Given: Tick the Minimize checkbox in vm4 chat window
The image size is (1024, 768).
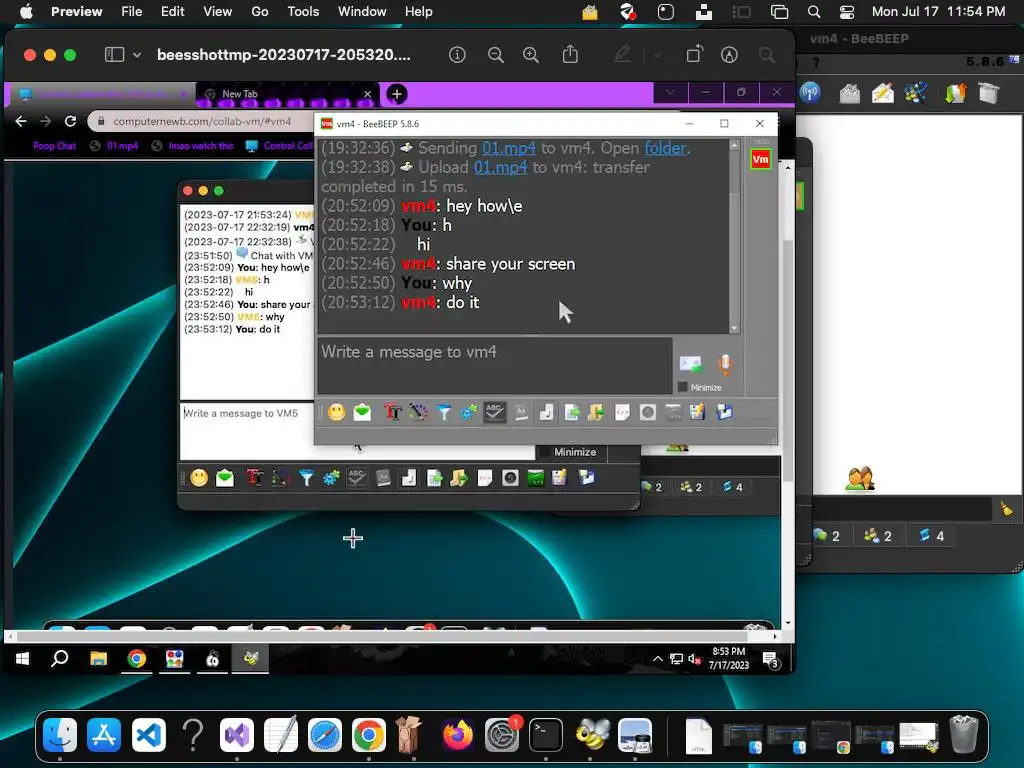Looking at the screenshot, I should click(x=682, y=387).
